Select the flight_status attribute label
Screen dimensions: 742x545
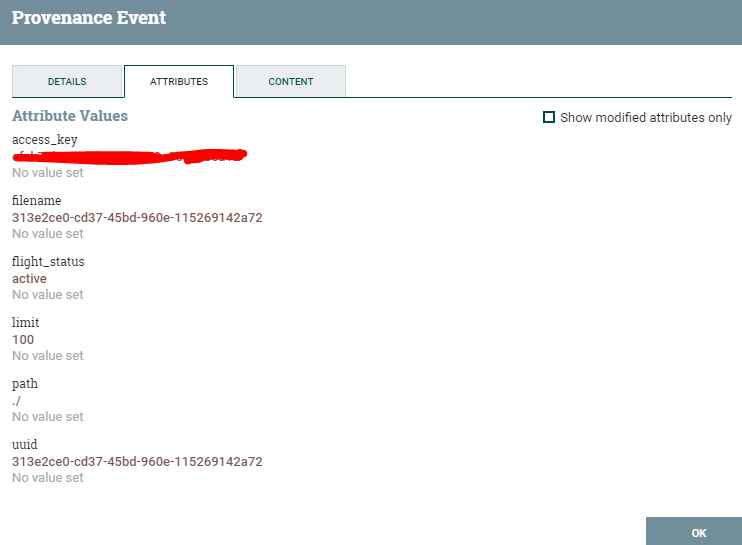48,262
